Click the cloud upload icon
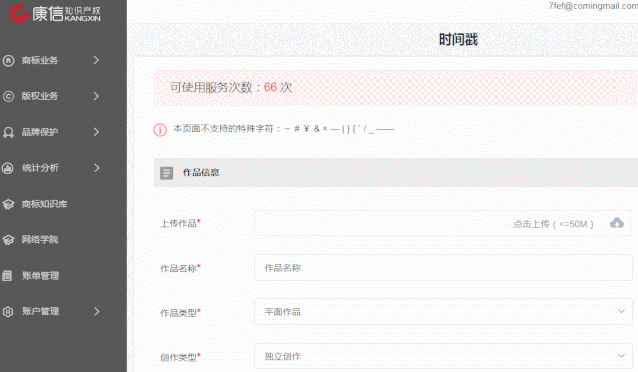 [x=617, y=223]
